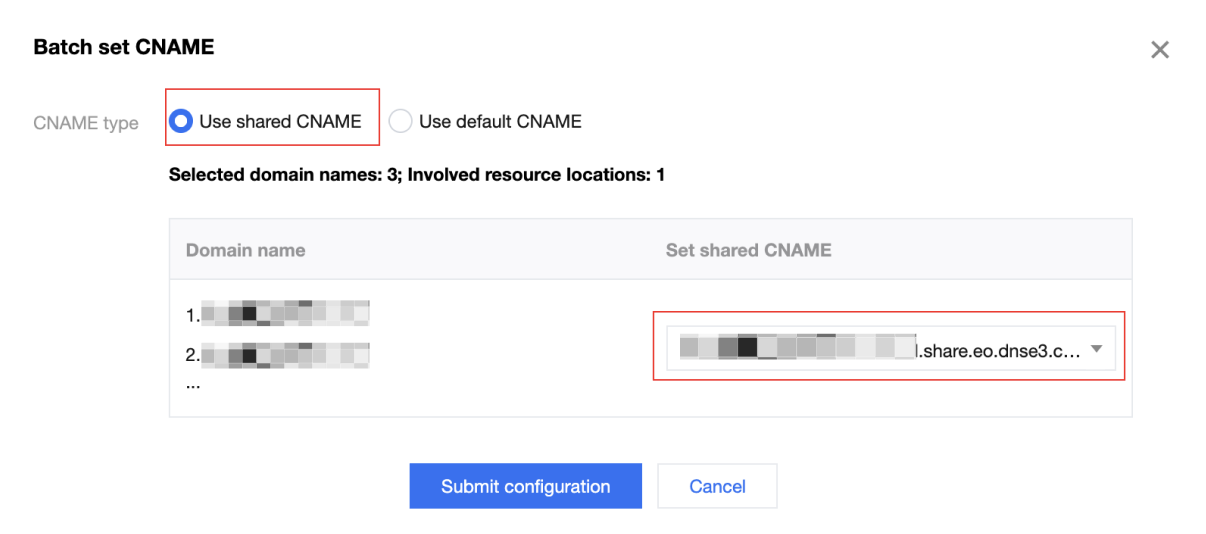Click the 'Use default CNAME' label text
Screen dimensions: 1206x534
(500, 122)
